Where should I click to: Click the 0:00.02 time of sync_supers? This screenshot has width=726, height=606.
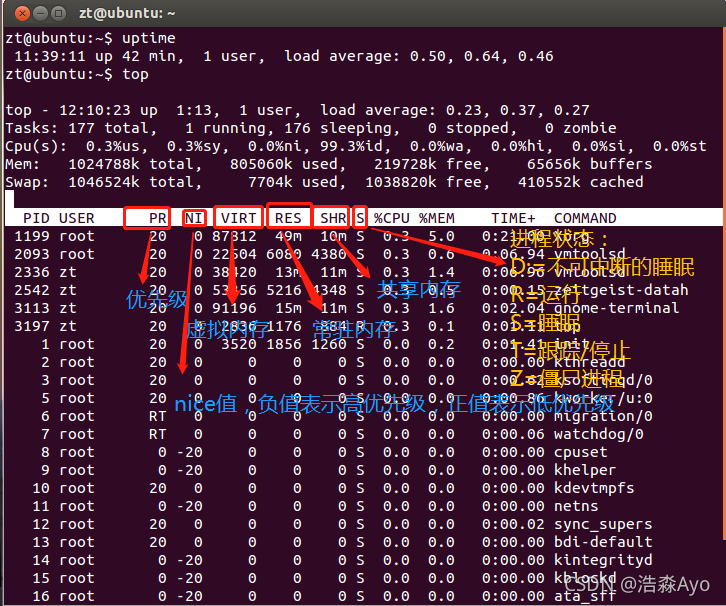pyautogui.click(x=513, y=525)
